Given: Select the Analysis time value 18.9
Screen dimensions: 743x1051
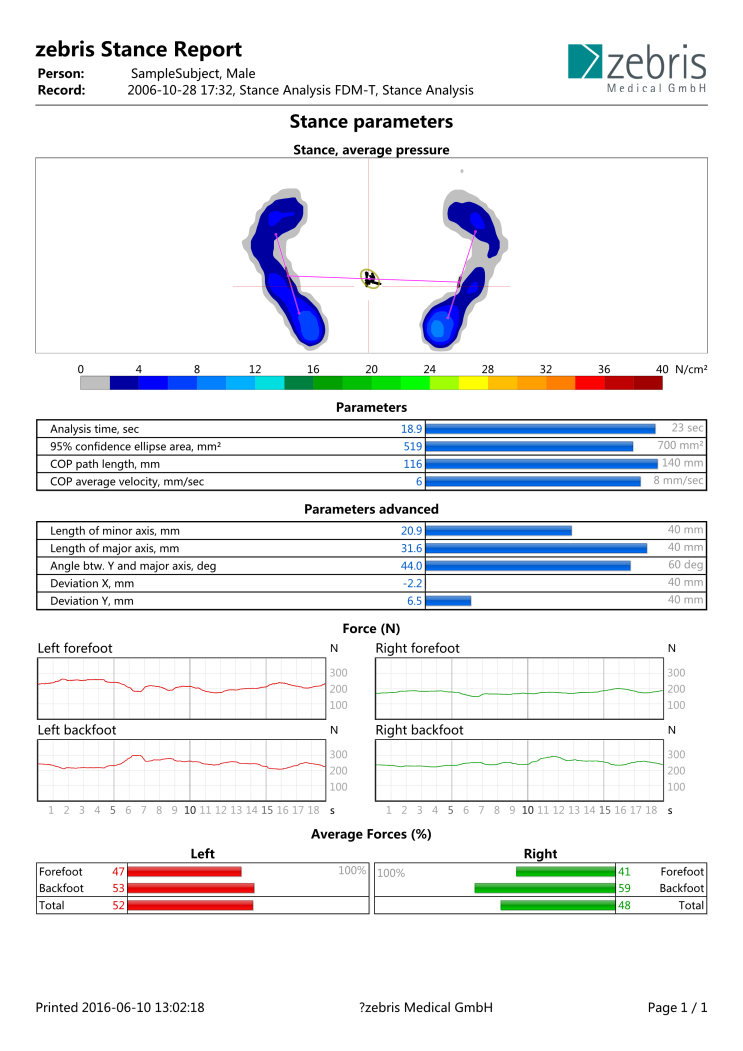Looking at the screenshot, I should tap(412, 429).
